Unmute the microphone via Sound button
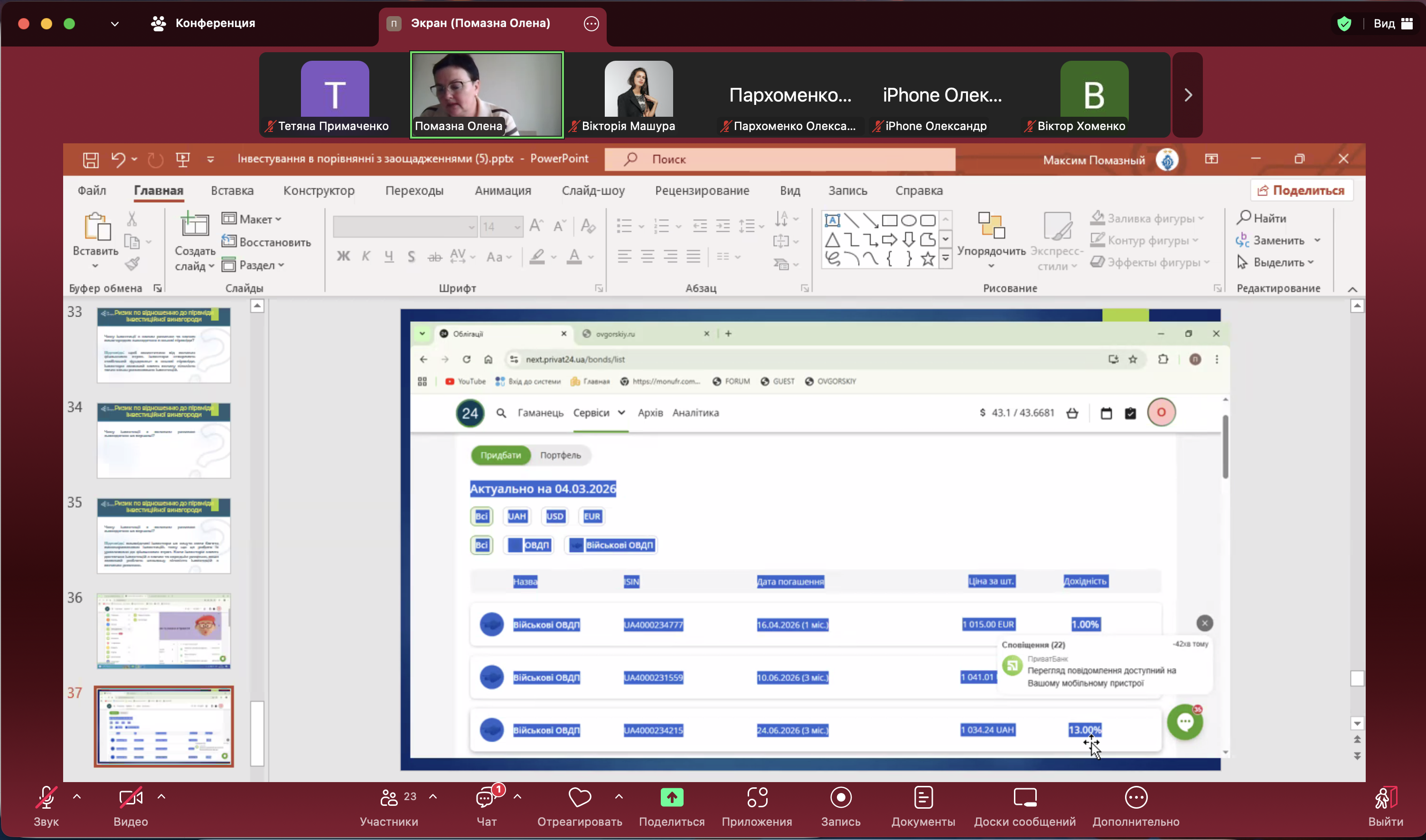 click(x=46, y=798)
